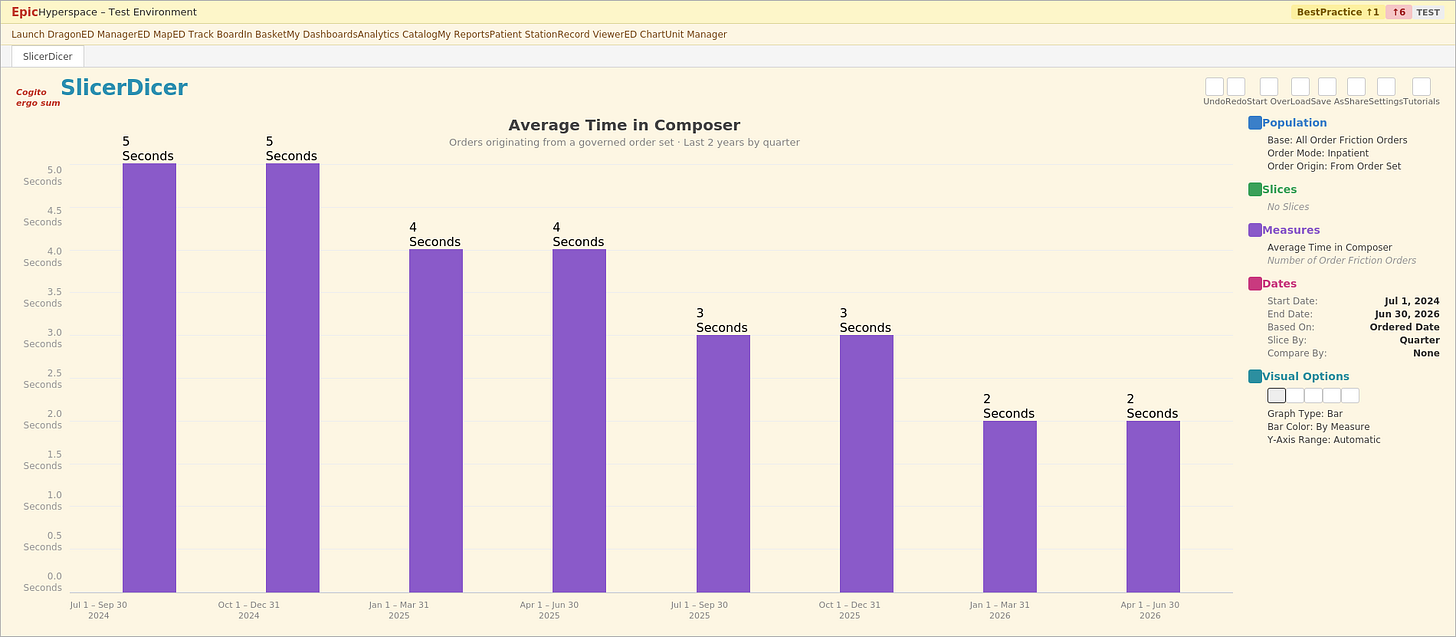The width and height of the screenshot is (1456, 637).
Task: Open the Visual Options section heading
Action: [1306, 377]
